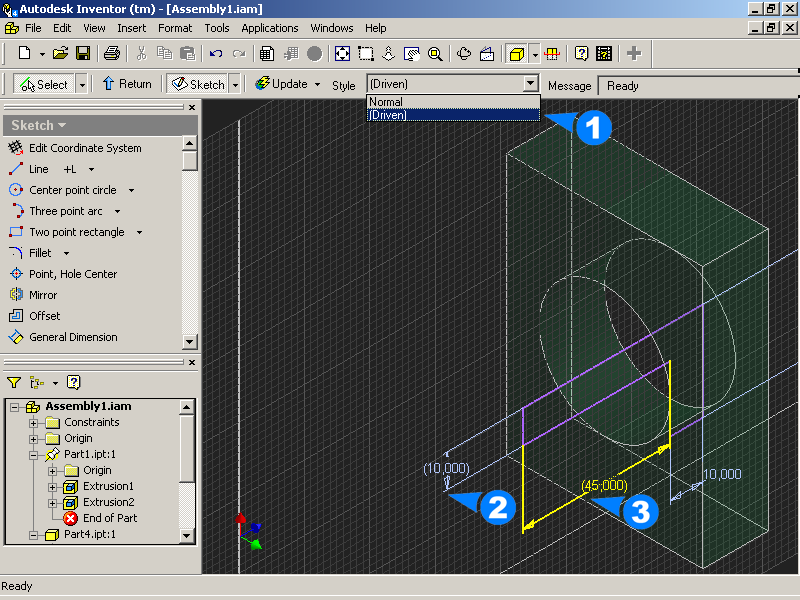
Task: Collapse the Part1.ipt:1 node
Action: point(33,455)
